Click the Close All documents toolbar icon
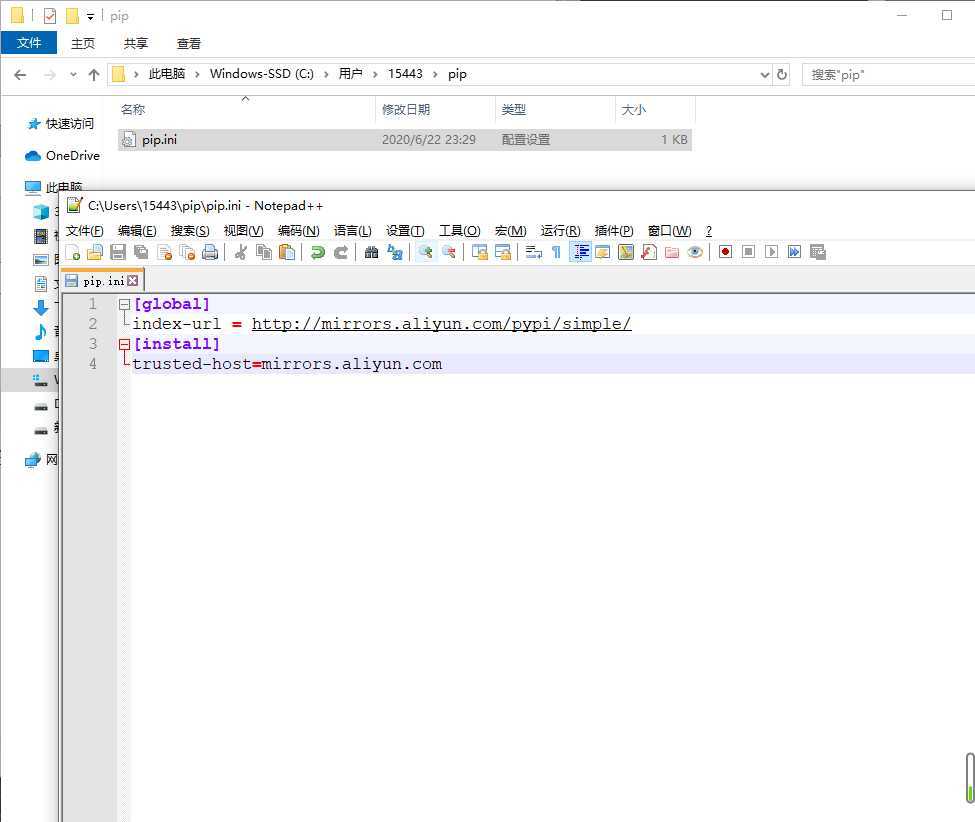This screenshot has height=822, width=975. coord(187,252)
